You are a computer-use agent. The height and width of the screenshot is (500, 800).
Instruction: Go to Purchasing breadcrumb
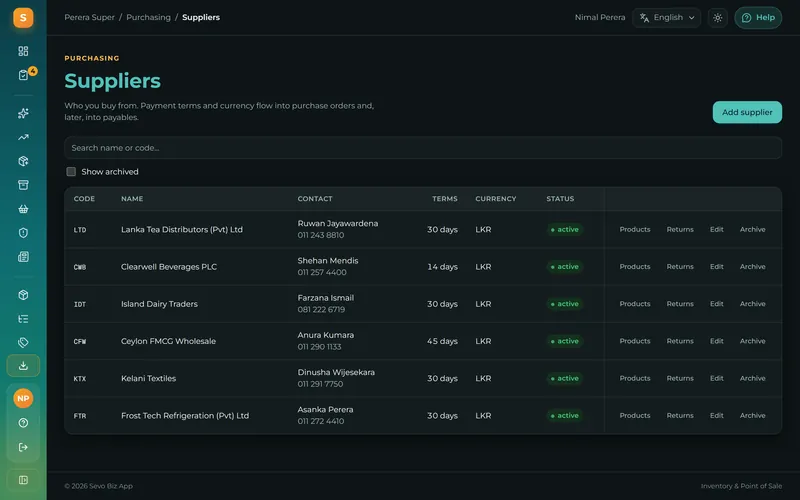coord(148,17)
